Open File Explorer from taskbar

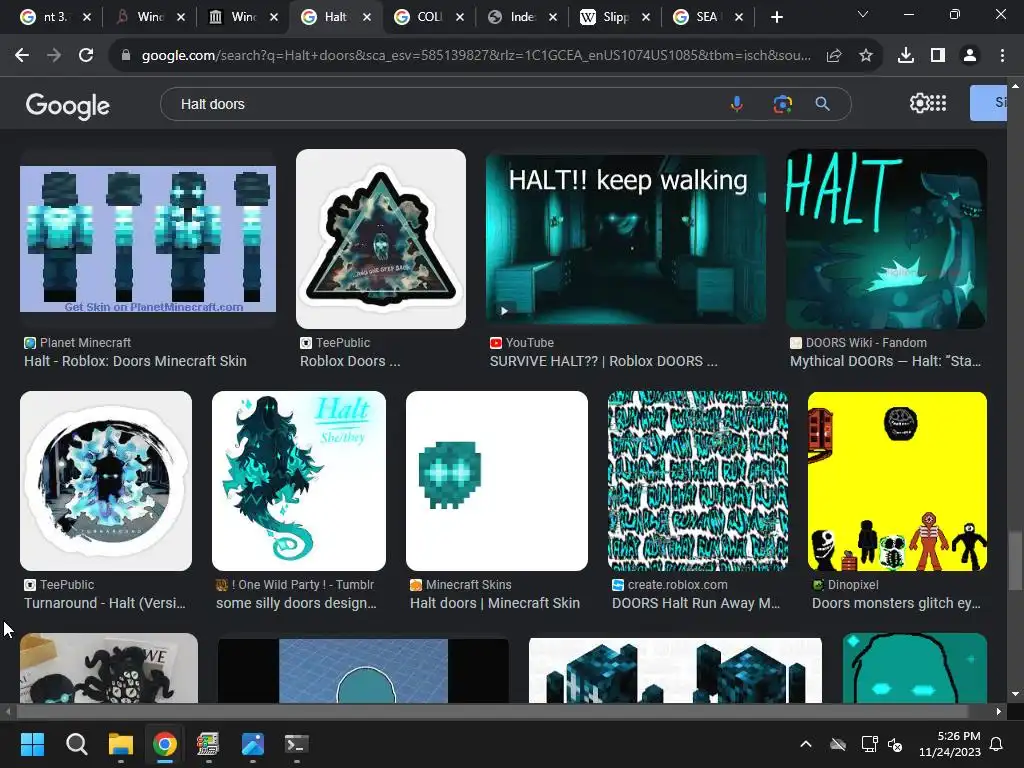pos(121,744)
